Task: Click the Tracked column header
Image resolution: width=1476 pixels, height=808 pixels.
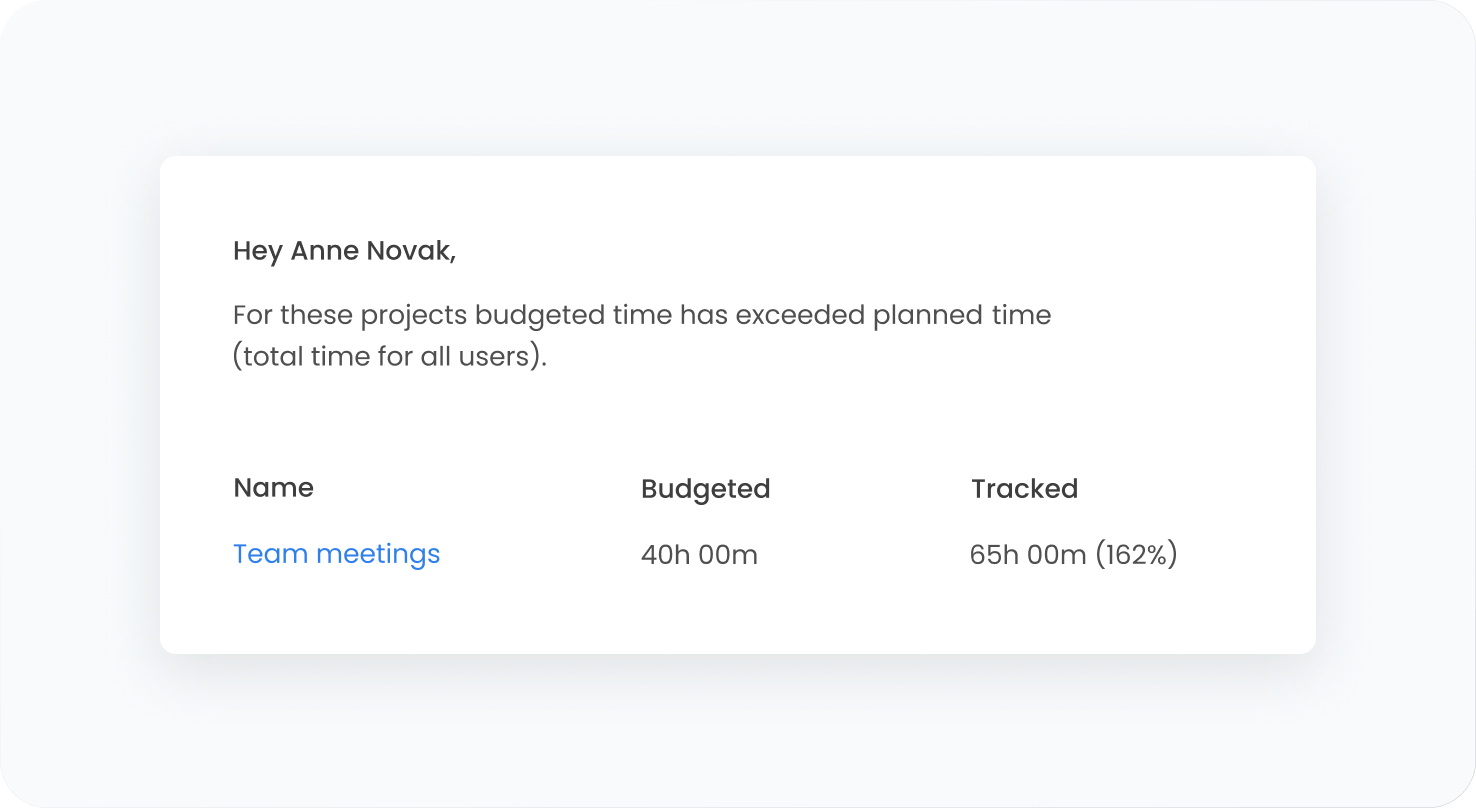Action: (1024, 489)
